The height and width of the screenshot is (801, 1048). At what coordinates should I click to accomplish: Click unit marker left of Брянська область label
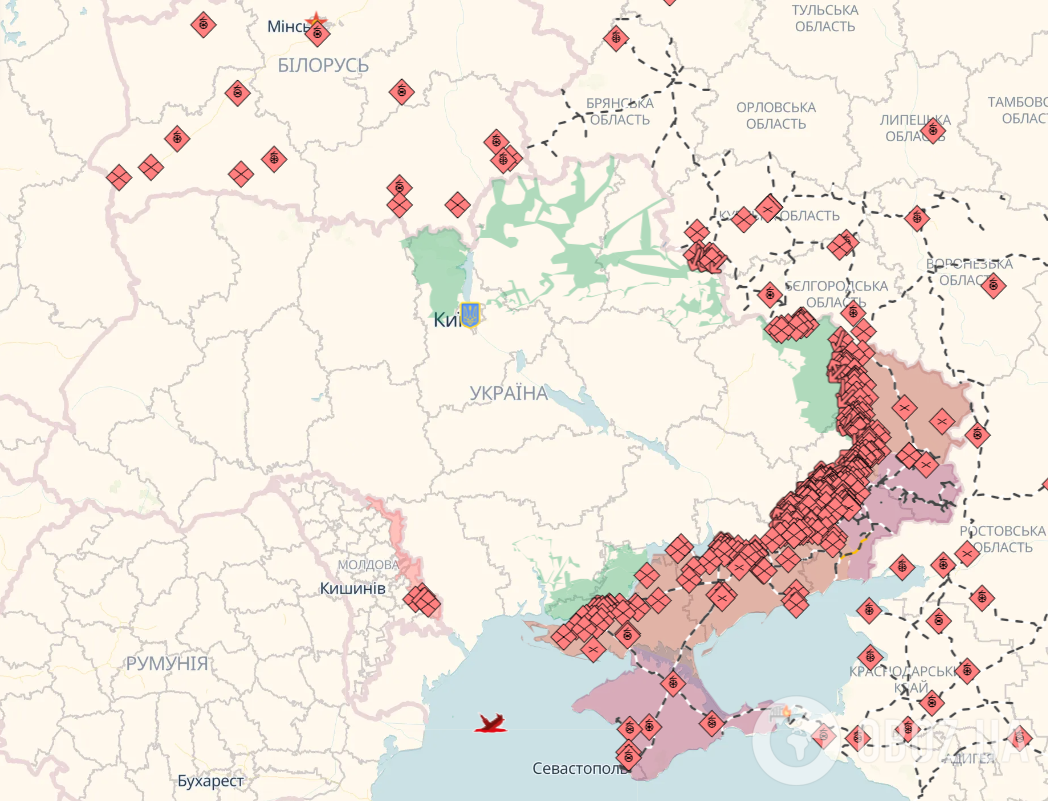click(616, 40)
